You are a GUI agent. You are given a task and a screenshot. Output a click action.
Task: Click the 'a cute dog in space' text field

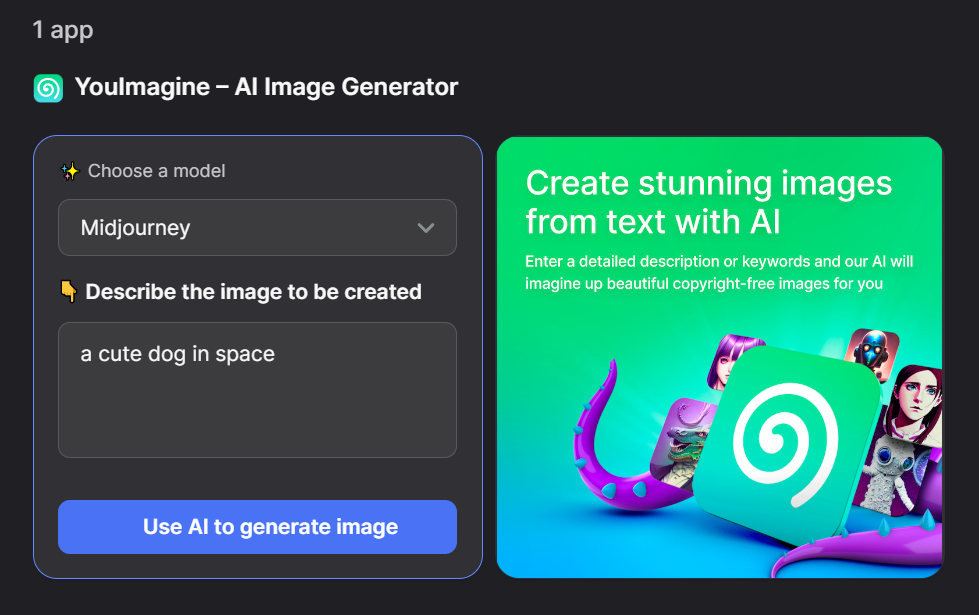pos(257,390)
